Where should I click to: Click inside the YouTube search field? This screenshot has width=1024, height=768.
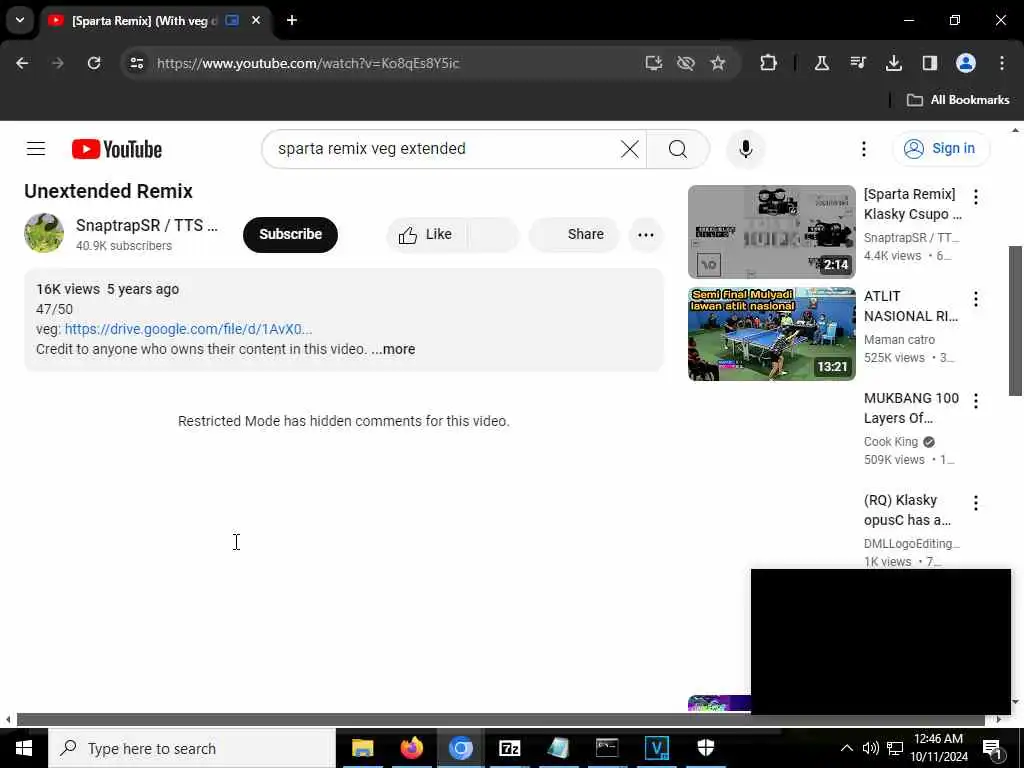[444, 149]
